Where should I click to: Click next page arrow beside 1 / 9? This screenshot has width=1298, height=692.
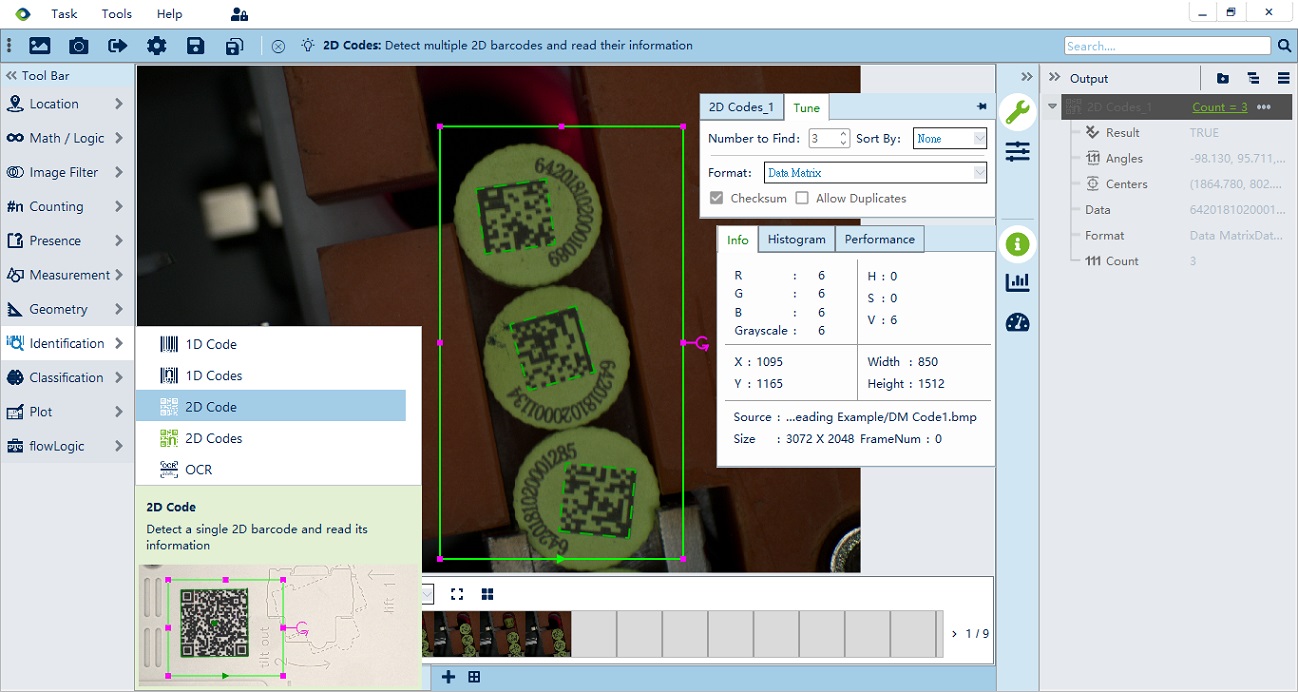click(954, 634)
